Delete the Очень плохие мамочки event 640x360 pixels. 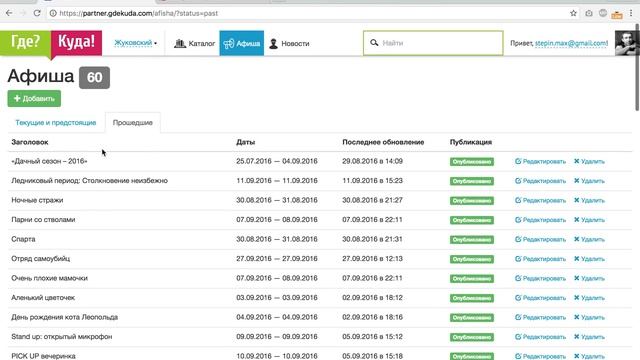point(589,278)
